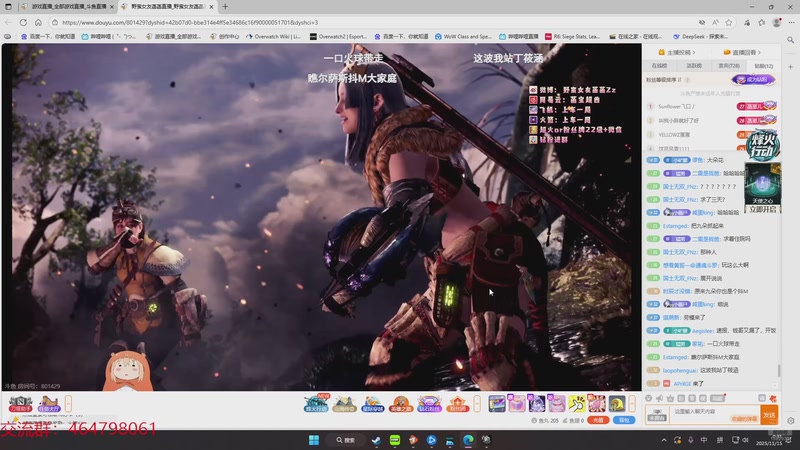
Task: Open Windows taskbar search box
Action: pos(345,440)
